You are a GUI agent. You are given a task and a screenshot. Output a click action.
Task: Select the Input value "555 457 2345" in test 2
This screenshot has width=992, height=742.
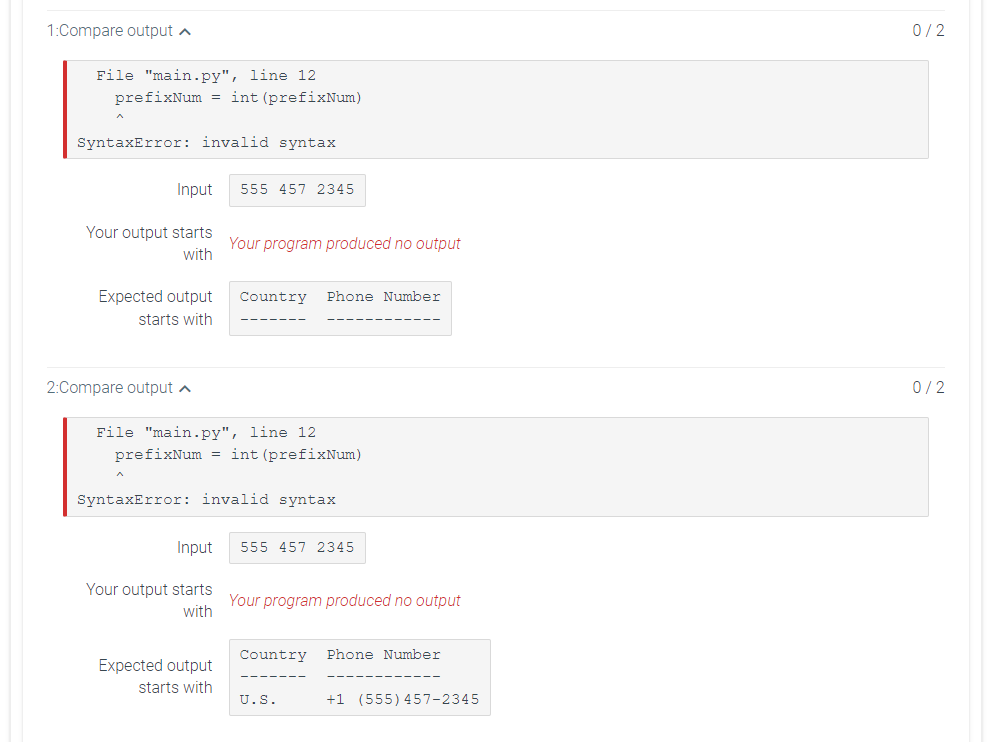tap(297, 548)
